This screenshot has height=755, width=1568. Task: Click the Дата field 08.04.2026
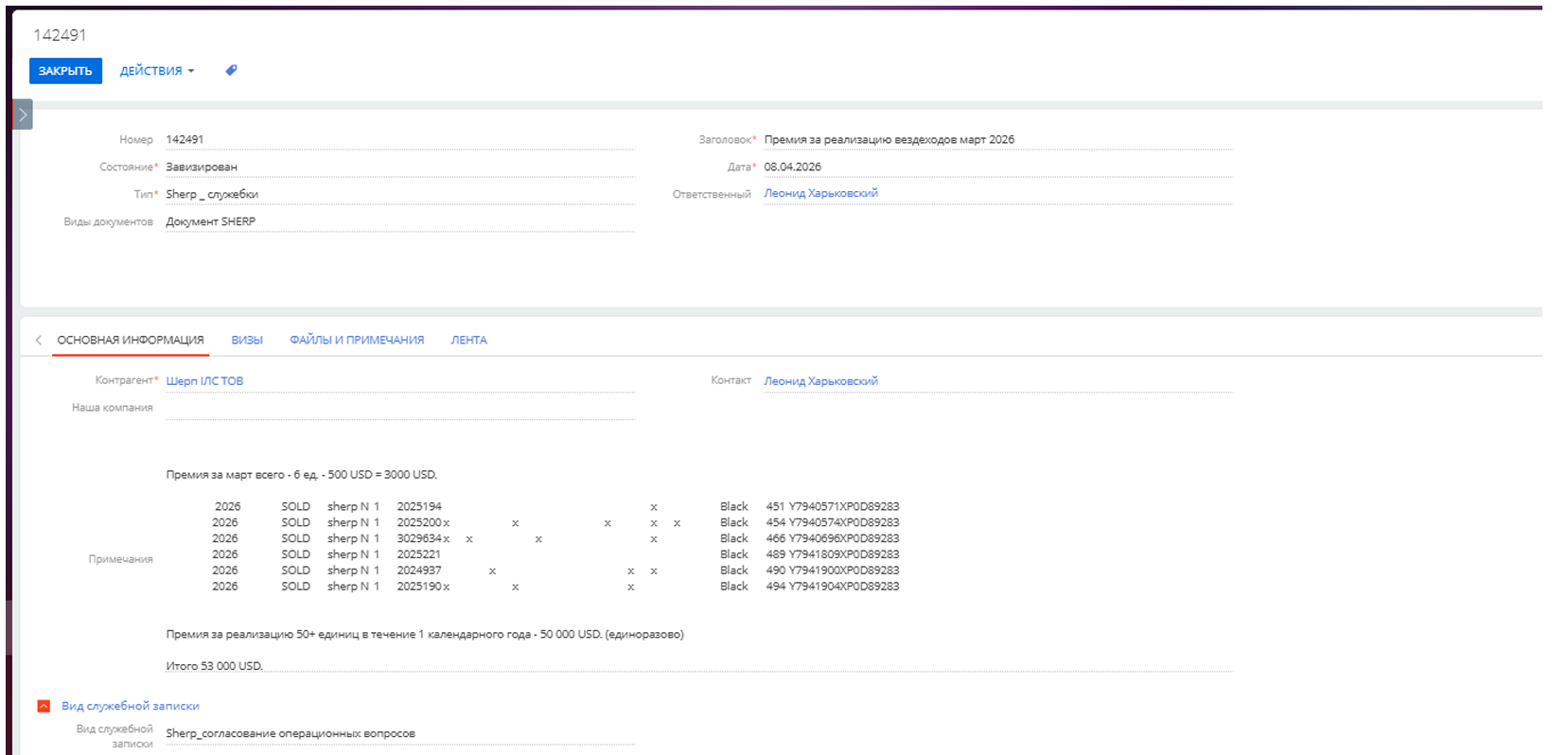[x=998, y=167]
